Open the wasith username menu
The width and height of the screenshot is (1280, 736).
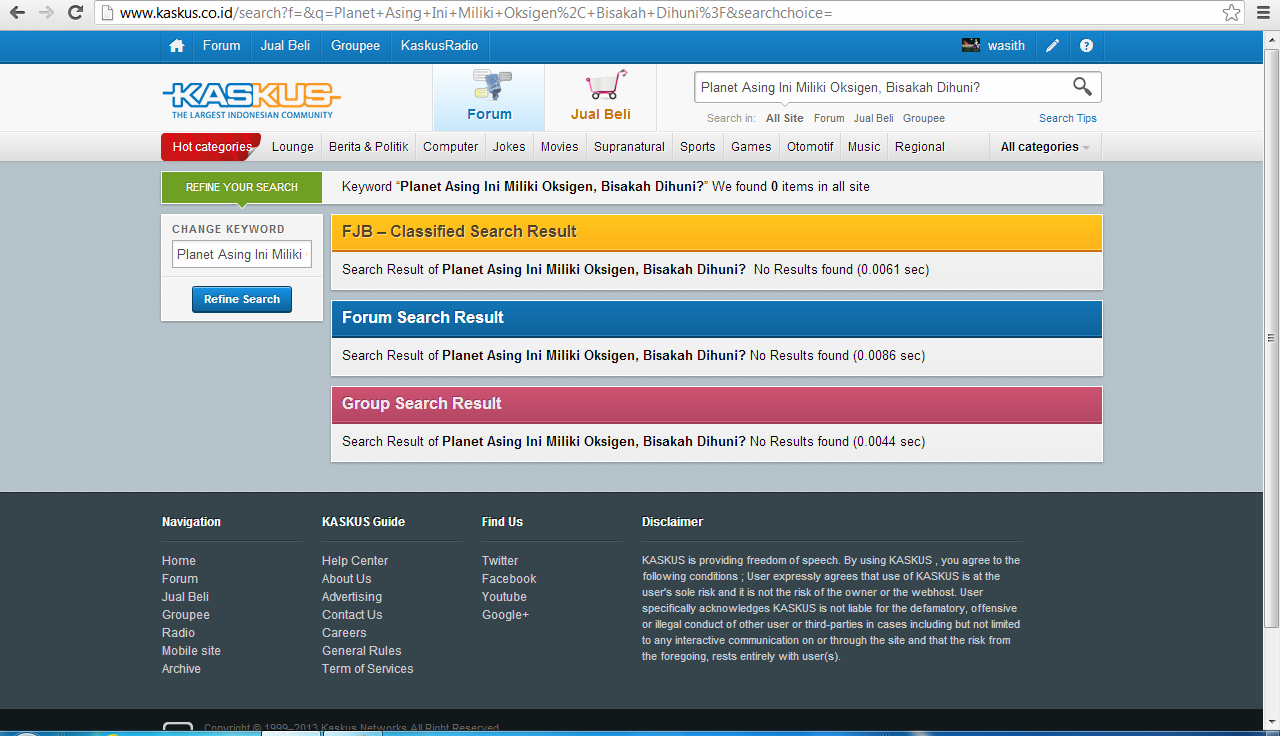coord(1006,46)
